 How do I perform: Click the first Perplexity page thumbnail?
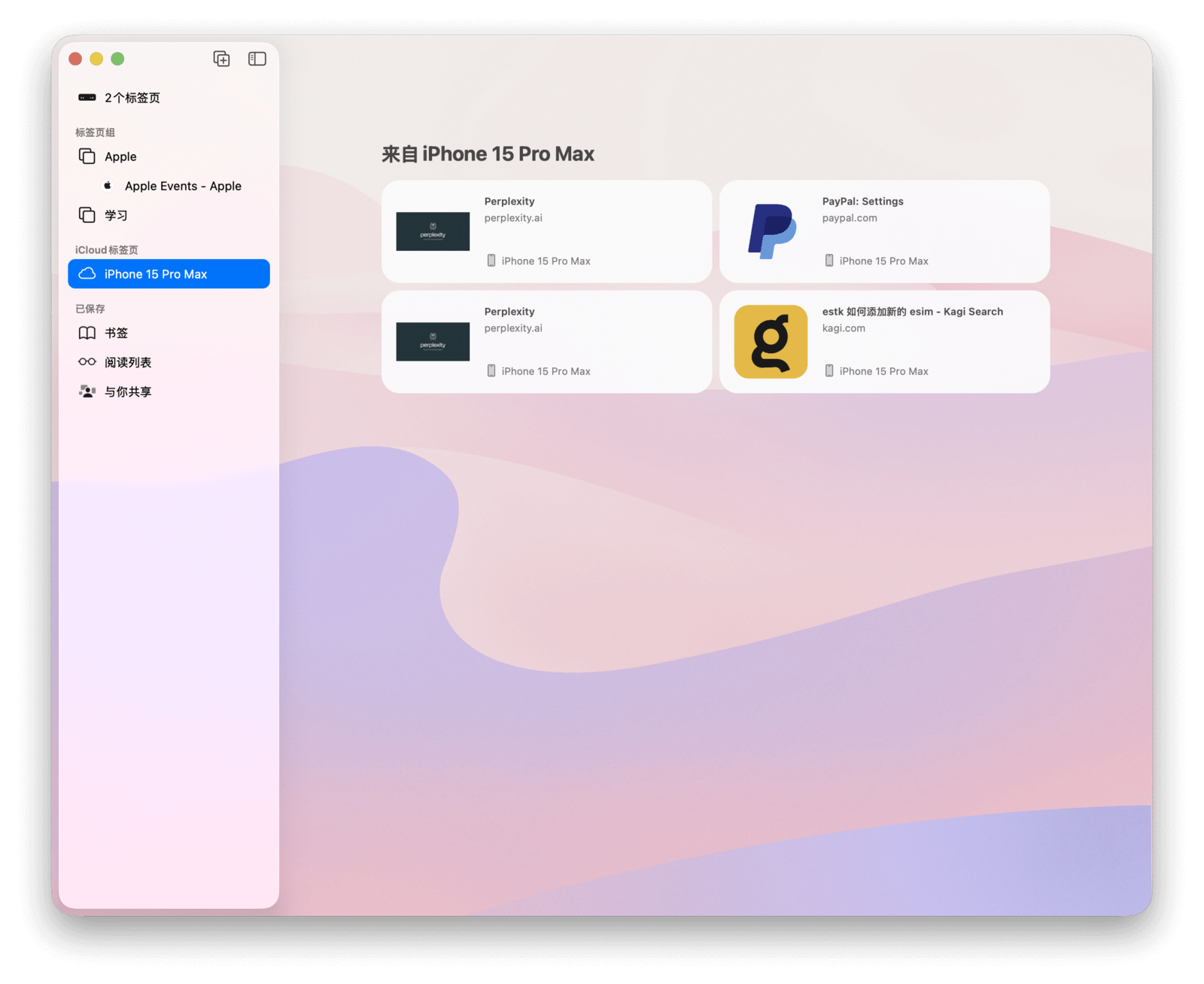pyautogui.click(x=433, y=231)
